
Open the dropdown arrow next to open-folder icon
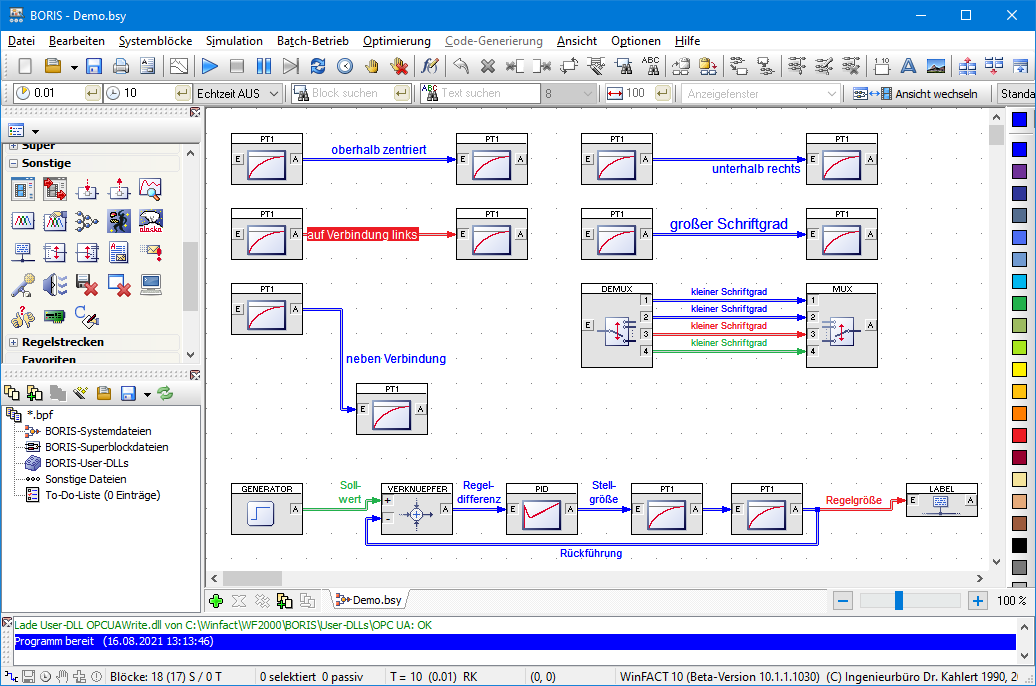coord(74,67)
